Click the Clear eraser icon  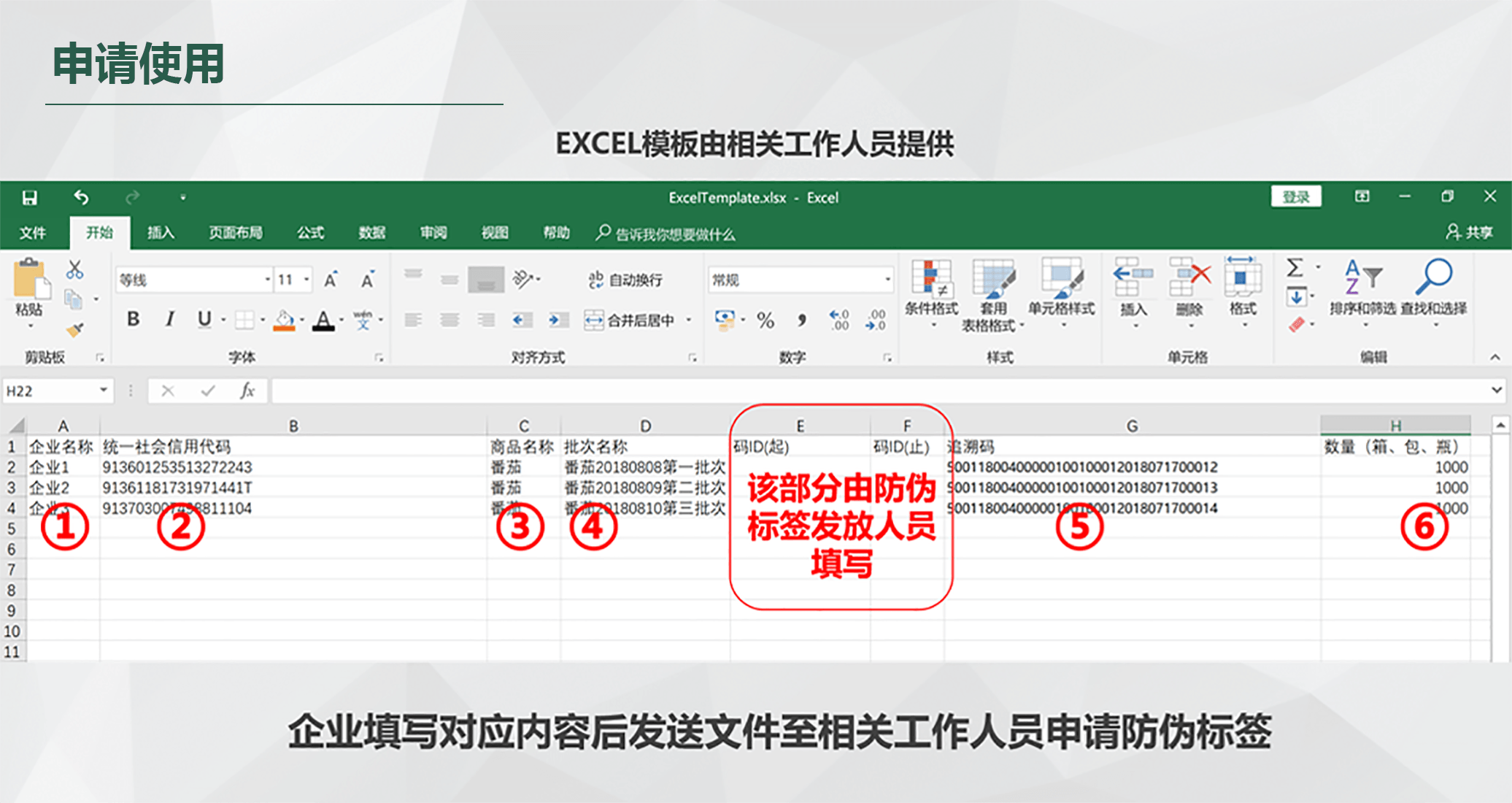tap(1296, 324)
